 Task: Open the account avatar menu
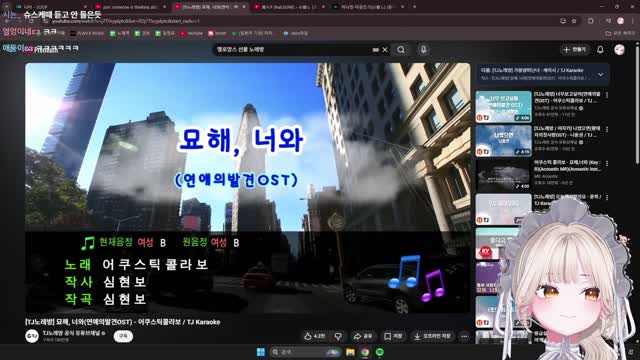619,50
